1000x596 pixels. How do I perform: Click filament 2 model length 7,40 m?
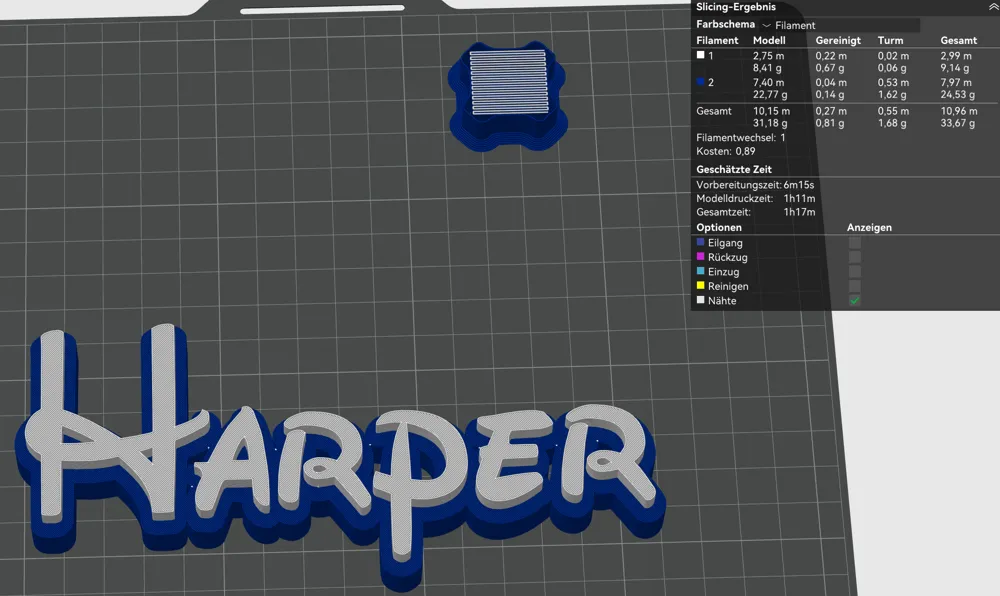click(768, 83)
